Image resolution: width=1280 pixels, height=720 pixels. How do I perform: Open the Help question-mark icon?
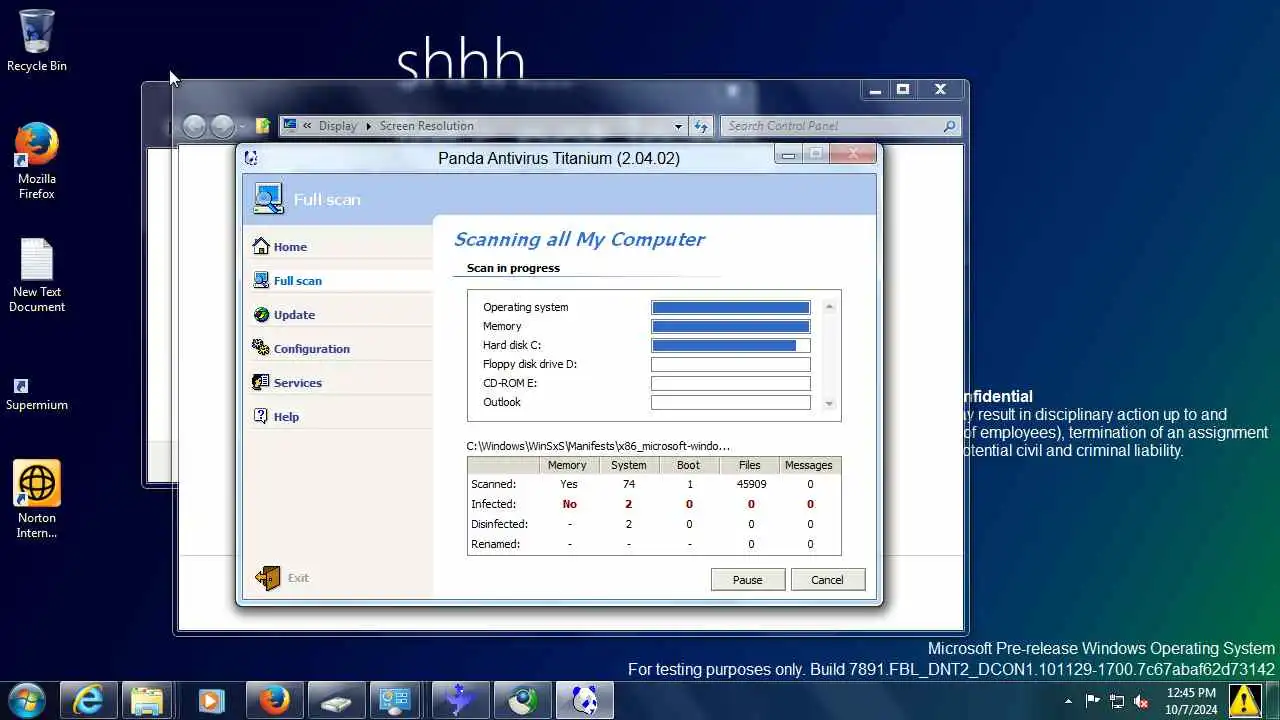pos(261,416)
